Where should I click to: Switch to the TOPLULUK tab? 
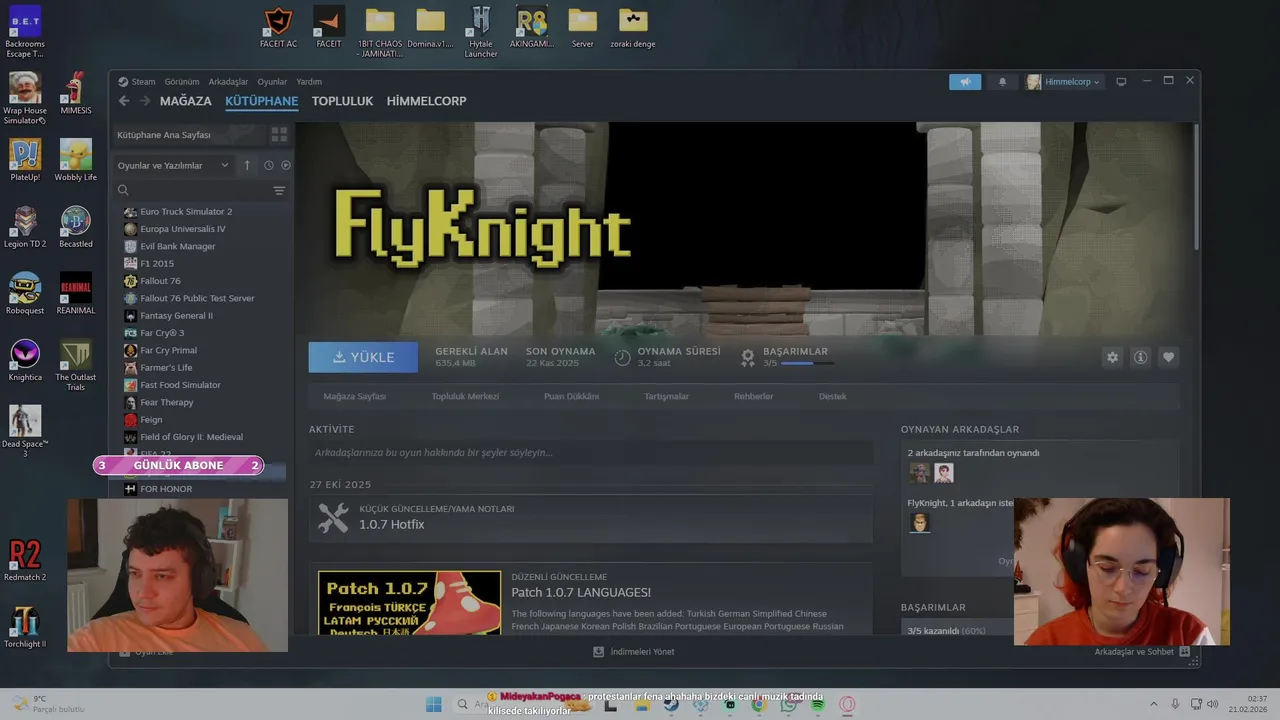pyautogui.click(x=342, y=101)
